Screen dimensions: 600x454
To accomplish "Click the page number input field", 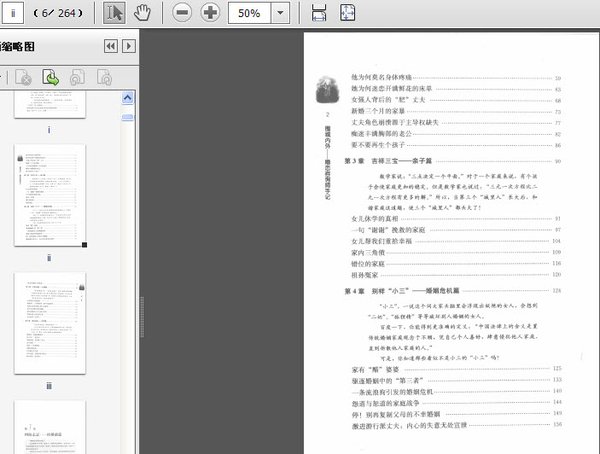I will [17, 14].
